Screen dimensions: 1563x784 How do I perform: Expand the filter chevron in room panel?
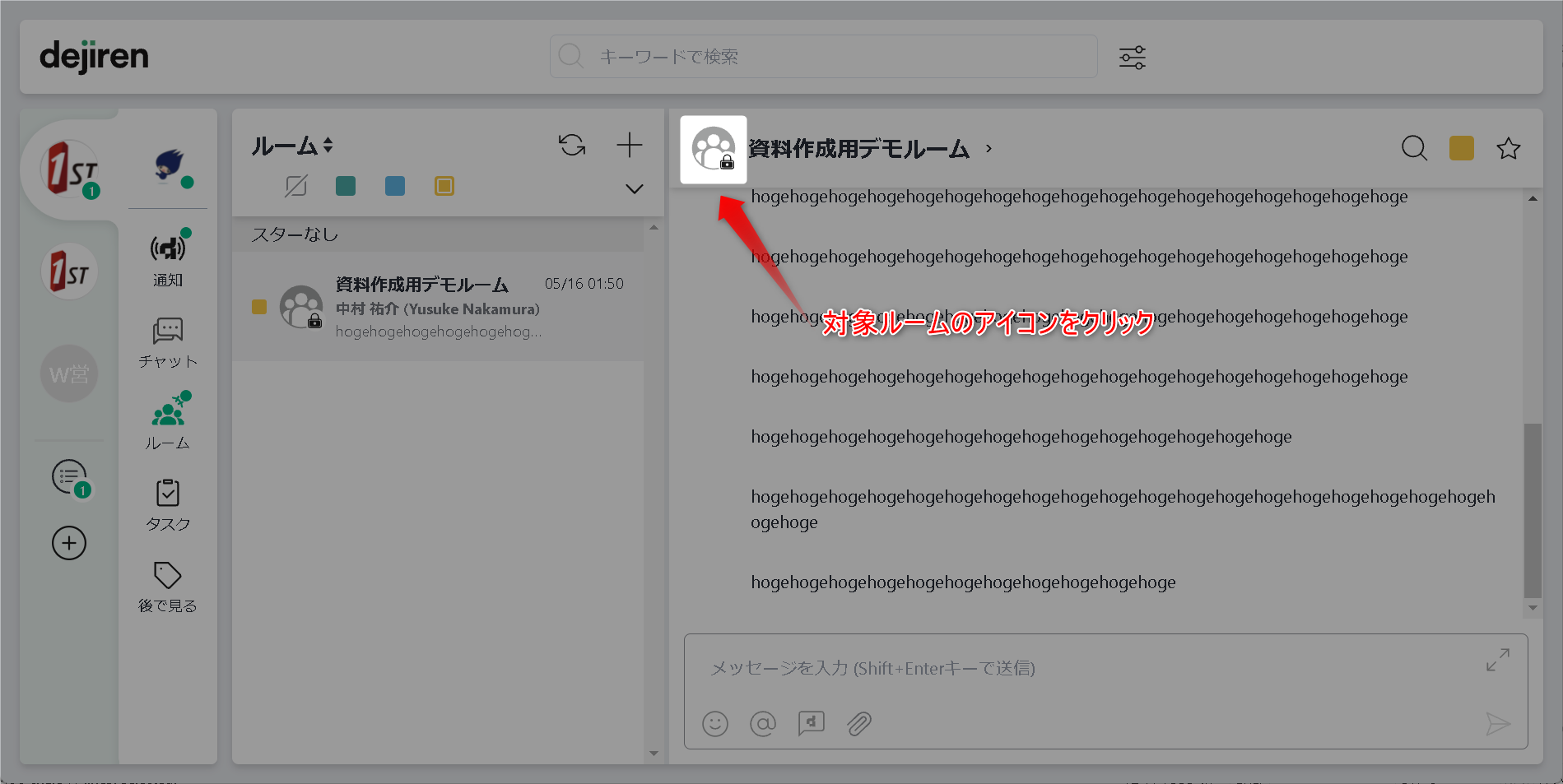(x=634, y=189)
